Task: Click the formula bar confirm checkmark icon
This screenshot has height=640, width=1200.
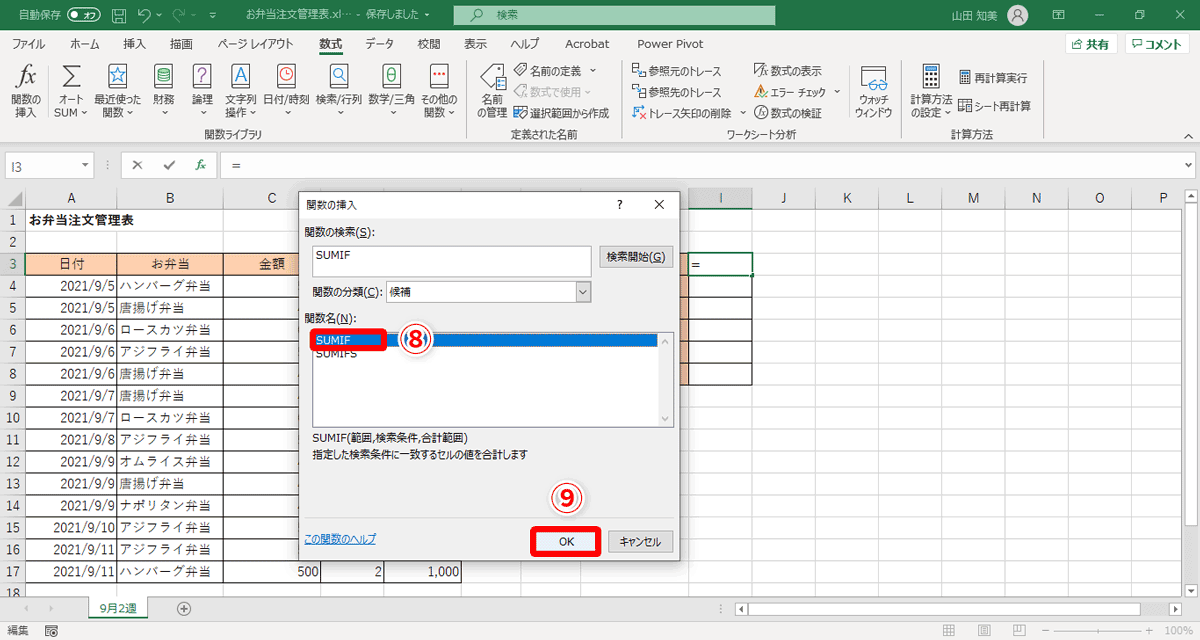Action: (x=169, y=165)
